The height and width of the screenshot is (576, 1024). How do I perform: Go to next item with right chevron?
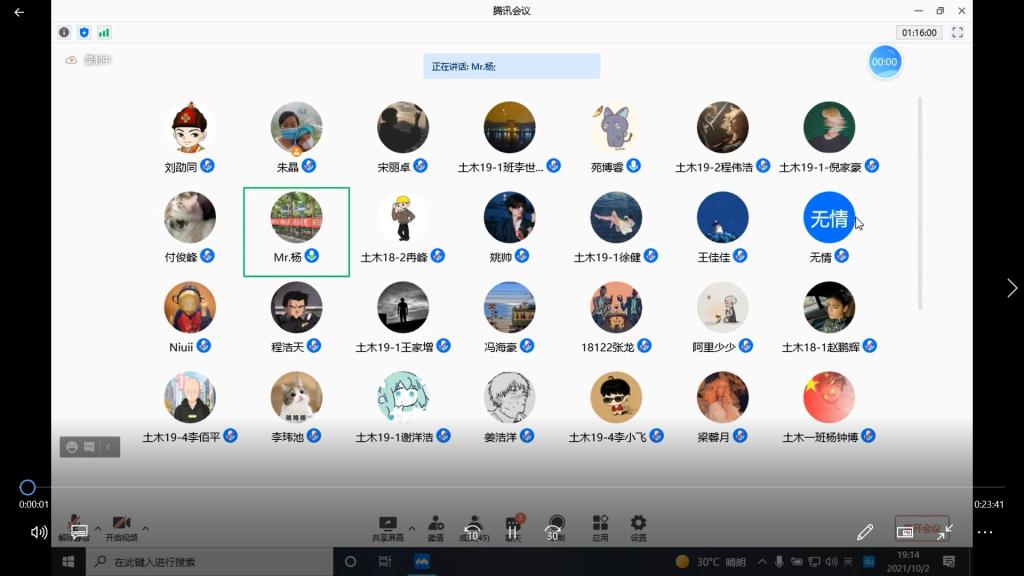coord(1011,288)
